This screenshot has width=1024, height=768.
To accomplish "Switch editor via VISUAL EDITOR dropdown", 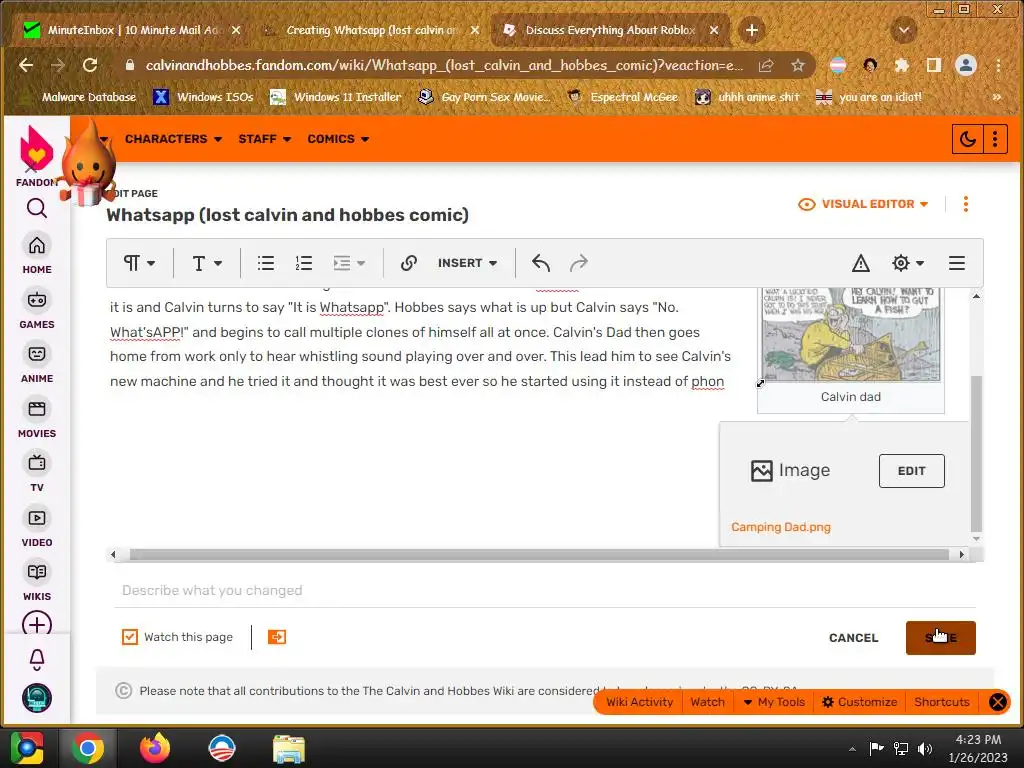I will pos(863,204).
